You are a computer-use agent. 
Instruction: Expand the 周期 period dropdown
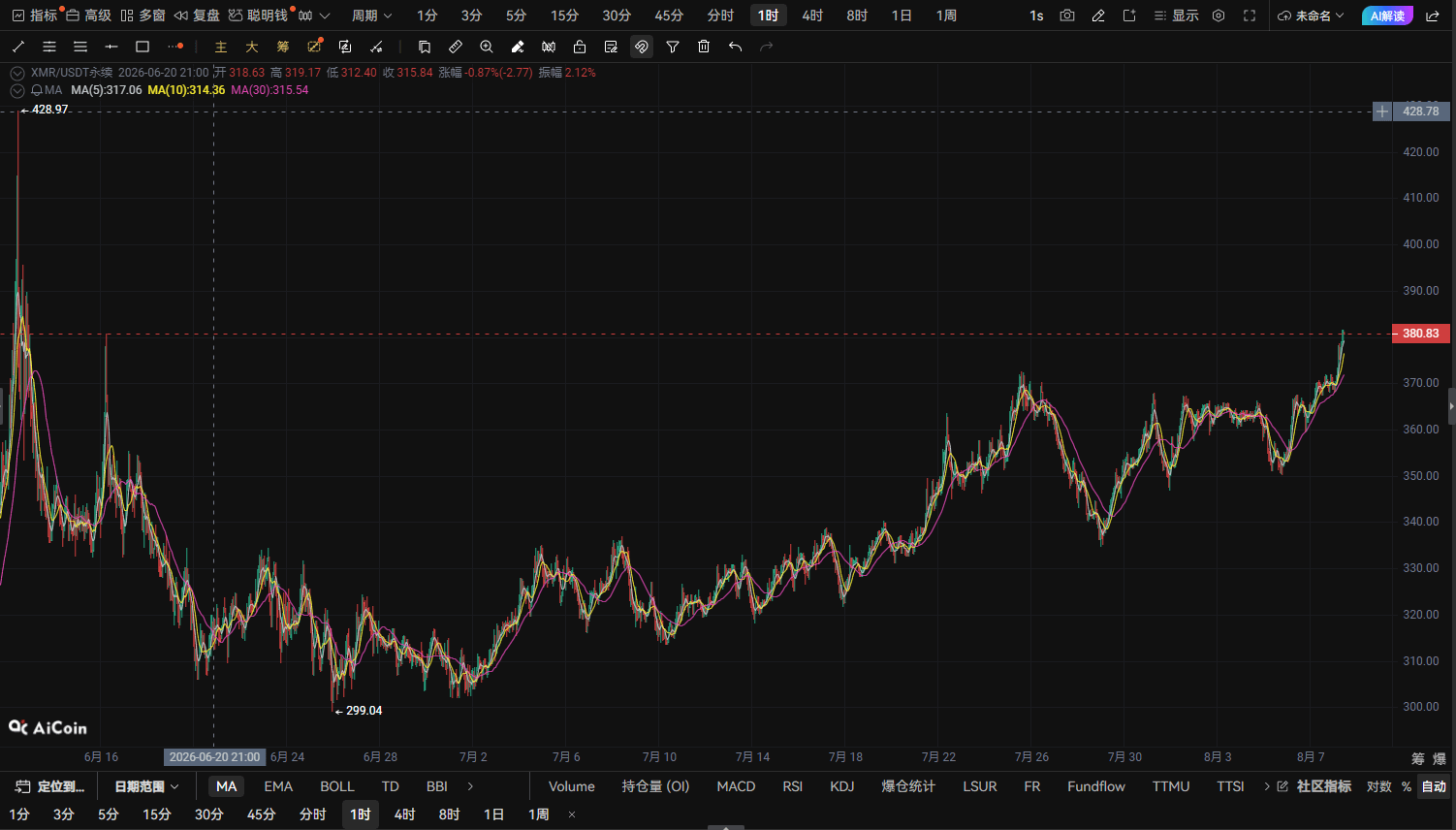[372, 16]
